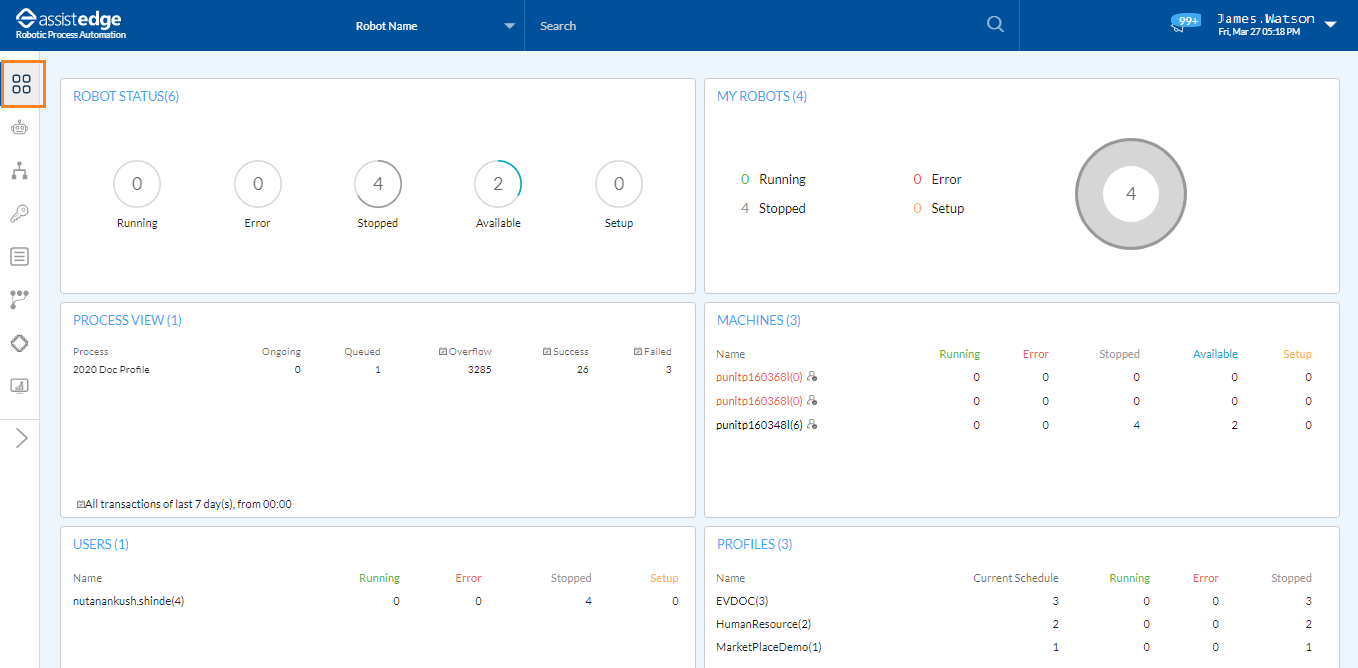Open the ROBOT STATUS(6) panel title

coord(126,96)
